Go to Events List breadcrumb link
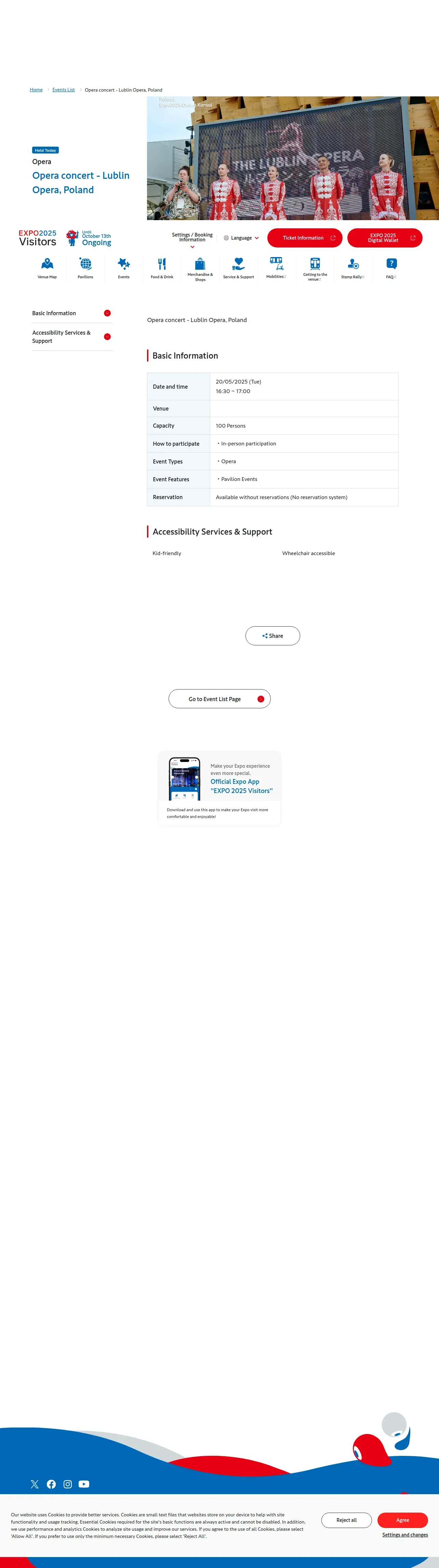The width and height of the screenshot is (439, 1568). coord(63,90)
